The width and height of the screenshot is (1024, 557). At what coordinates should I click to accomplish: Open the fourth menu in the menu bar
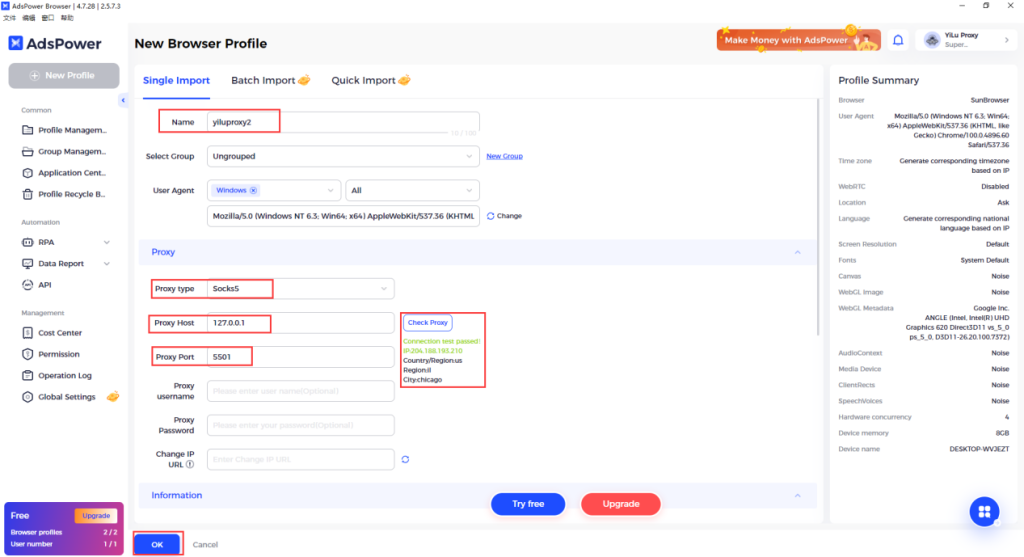[x=67, y=18]
